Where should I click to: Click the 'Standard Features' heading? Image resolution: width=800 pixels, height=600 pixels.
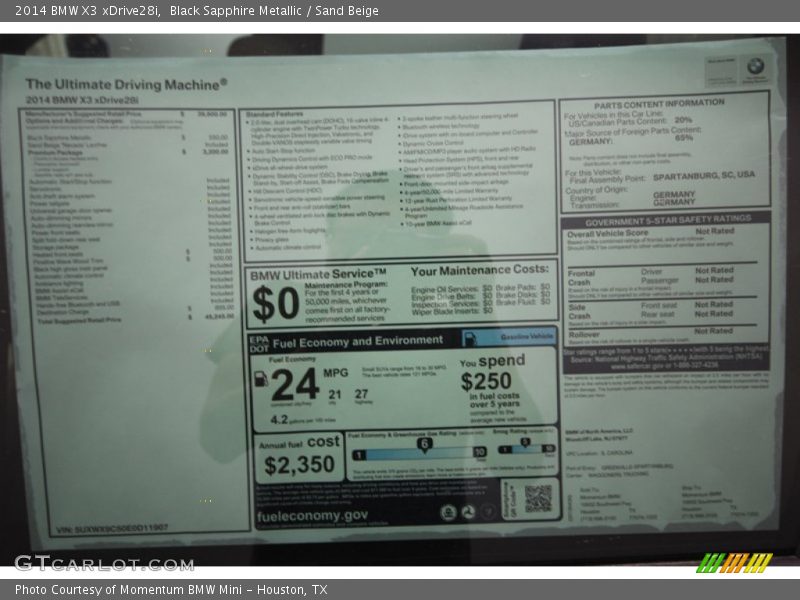pos(274,114)
